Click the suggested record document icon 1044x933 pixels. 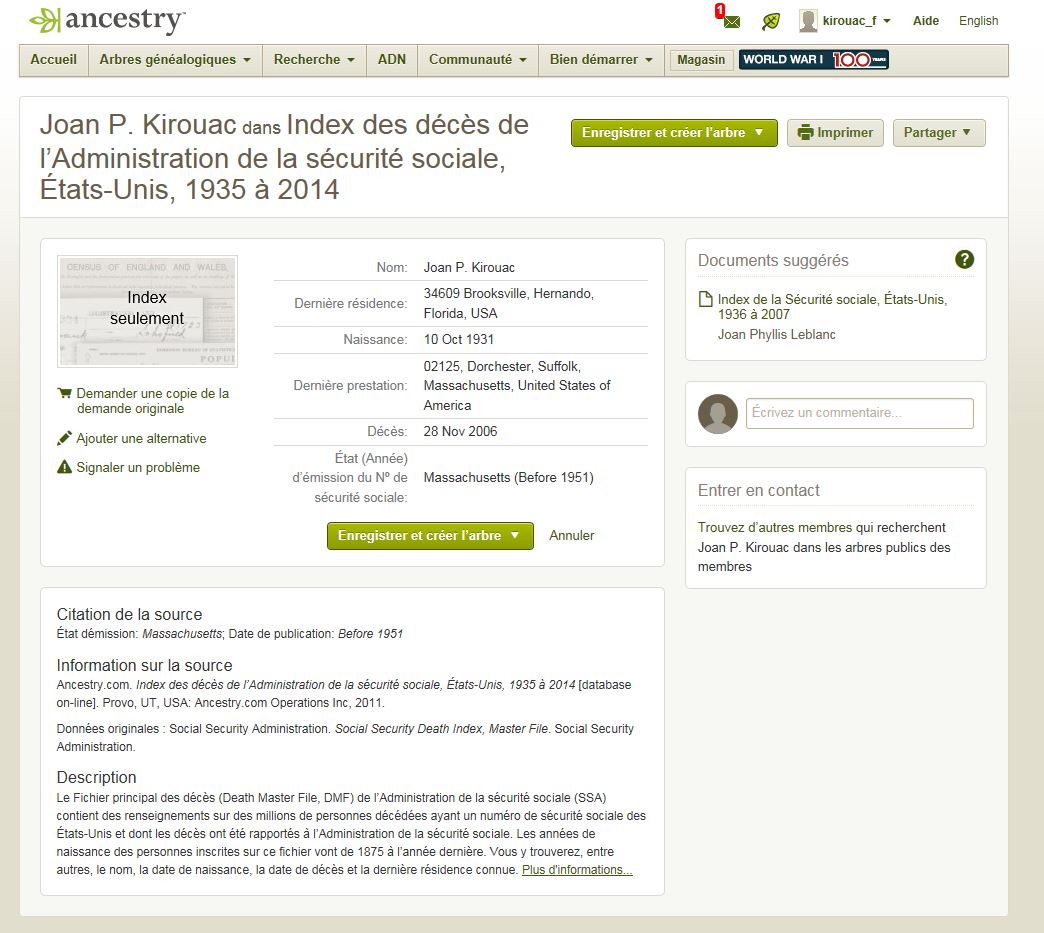coord(705,300)
